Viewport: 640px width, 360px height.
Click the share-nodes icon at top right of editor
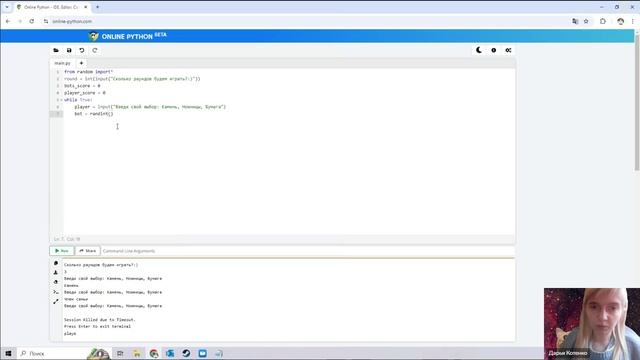click(x=508, y=50)
